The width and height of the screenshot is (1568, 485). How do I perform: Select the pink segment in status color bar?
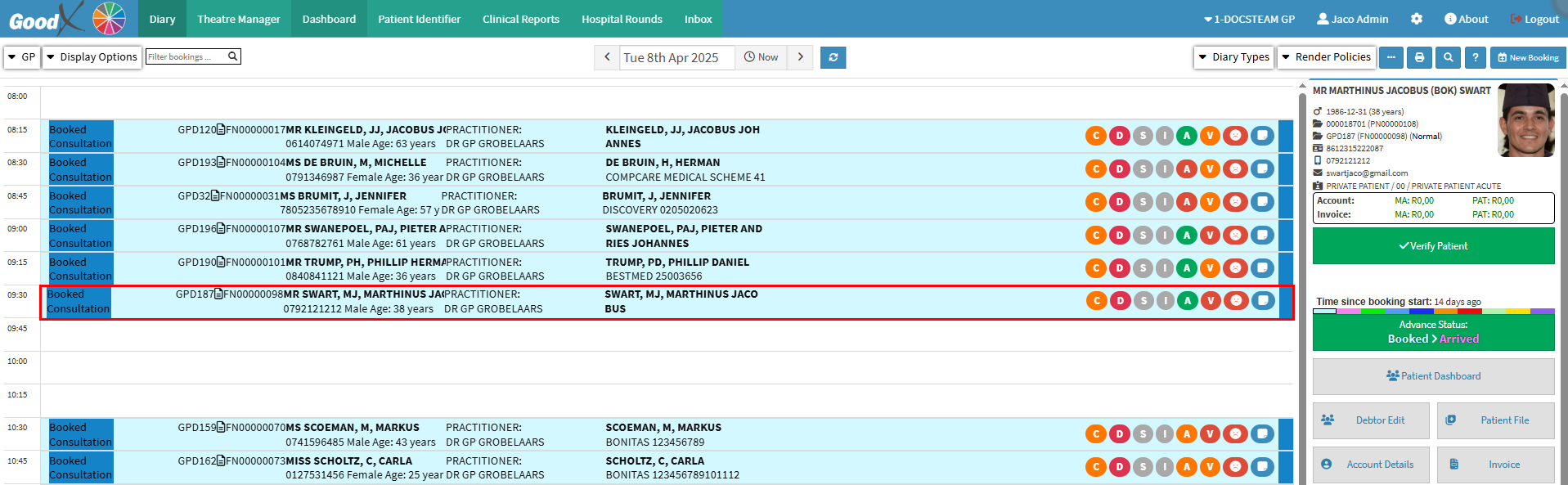click(1348, 312)
